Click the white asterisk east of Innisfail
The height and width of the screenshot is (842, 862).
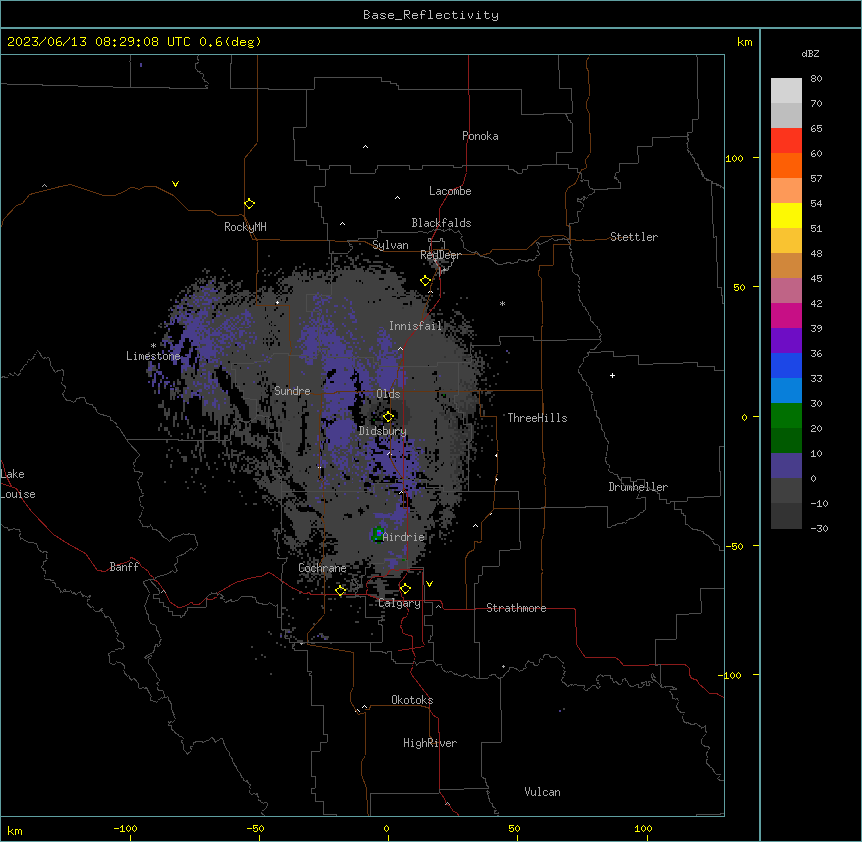click(x=502, y=303)
